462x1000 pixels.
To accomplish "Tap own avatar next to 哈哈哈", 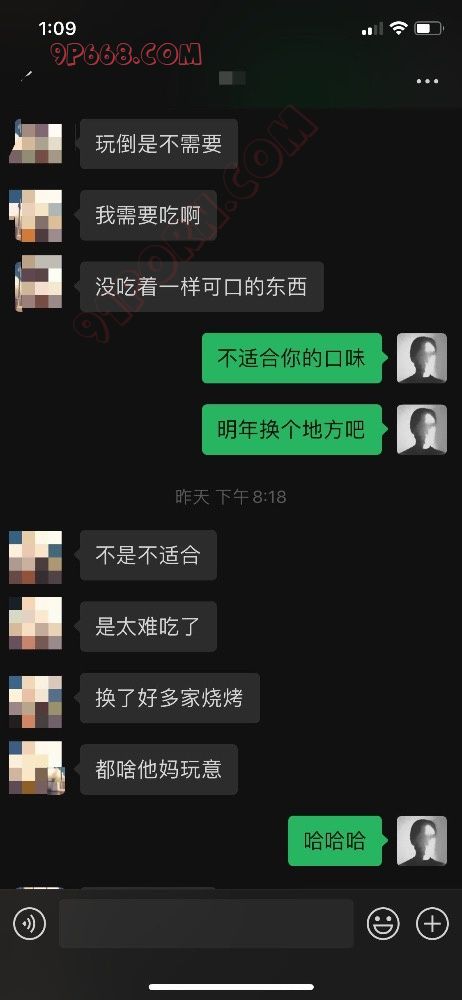I will point(422,841).
